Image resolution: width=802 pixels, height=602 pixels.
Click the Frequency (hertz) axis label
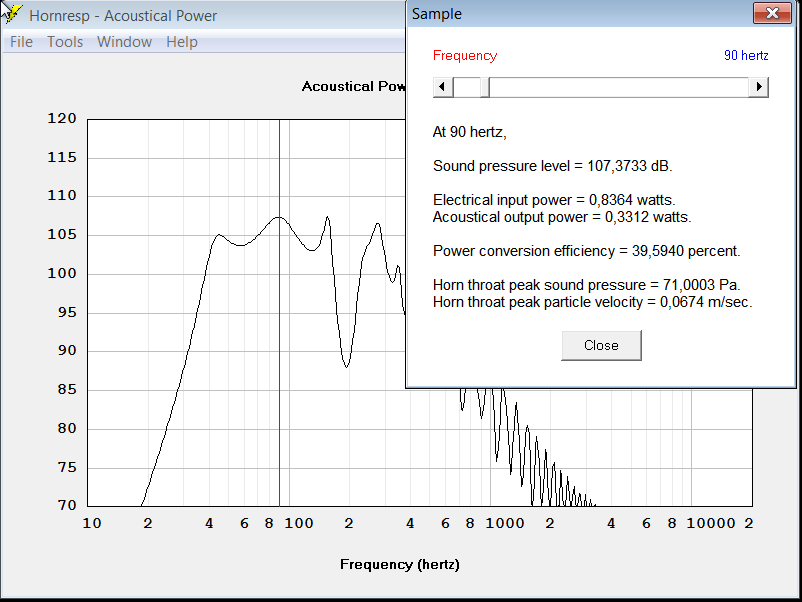[x=399, y=564]
